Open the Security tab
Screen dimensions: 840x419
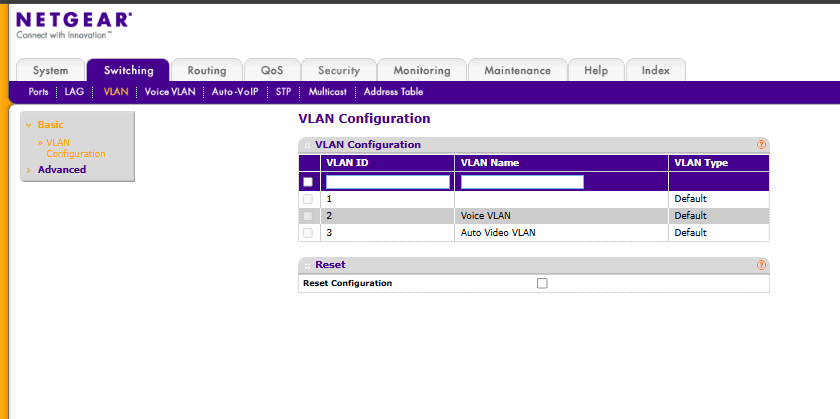[339, 70]
